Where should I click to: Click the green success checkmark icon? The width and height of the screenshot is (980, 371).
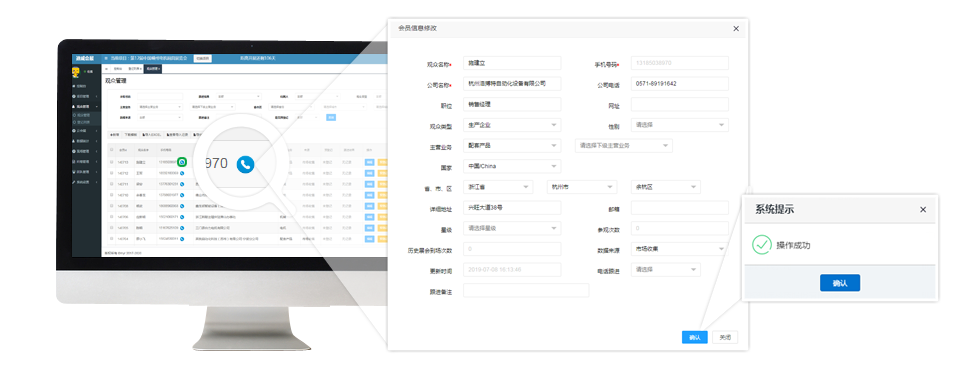[x=761, y=245]
